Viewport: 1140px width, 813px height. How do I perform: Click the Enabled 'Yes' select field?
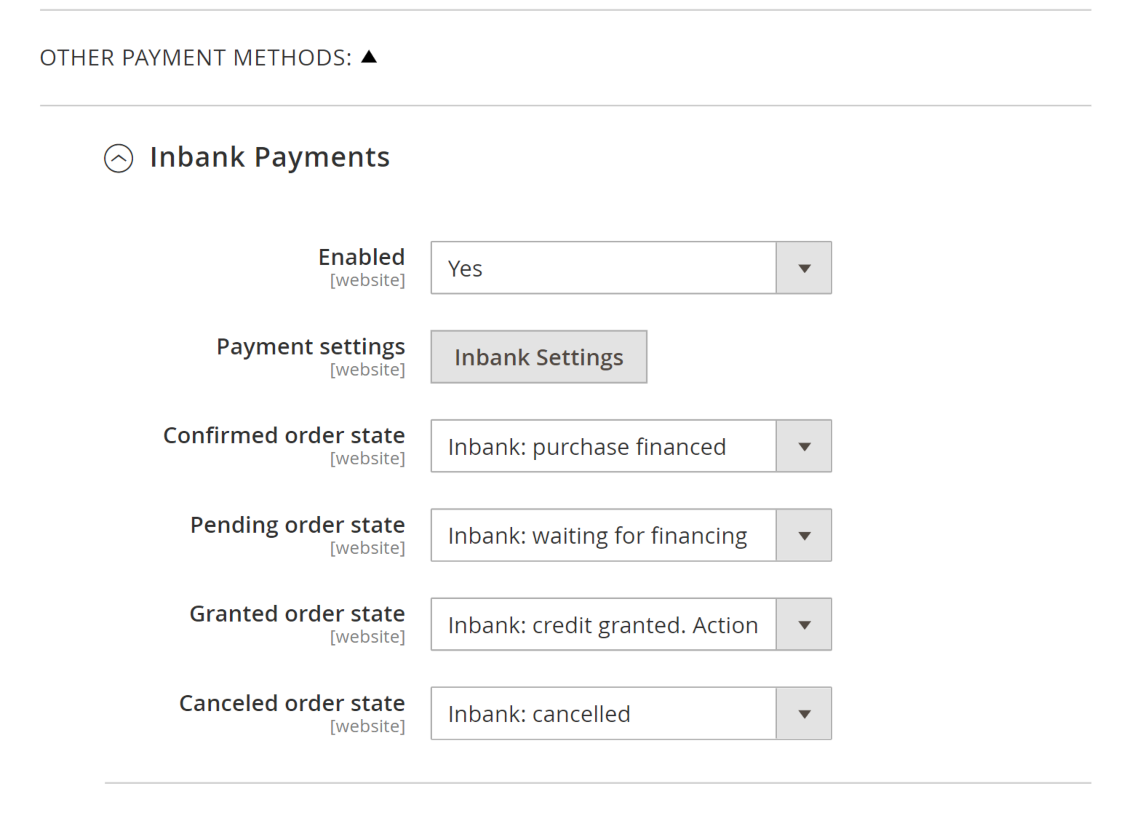(603, 268)
